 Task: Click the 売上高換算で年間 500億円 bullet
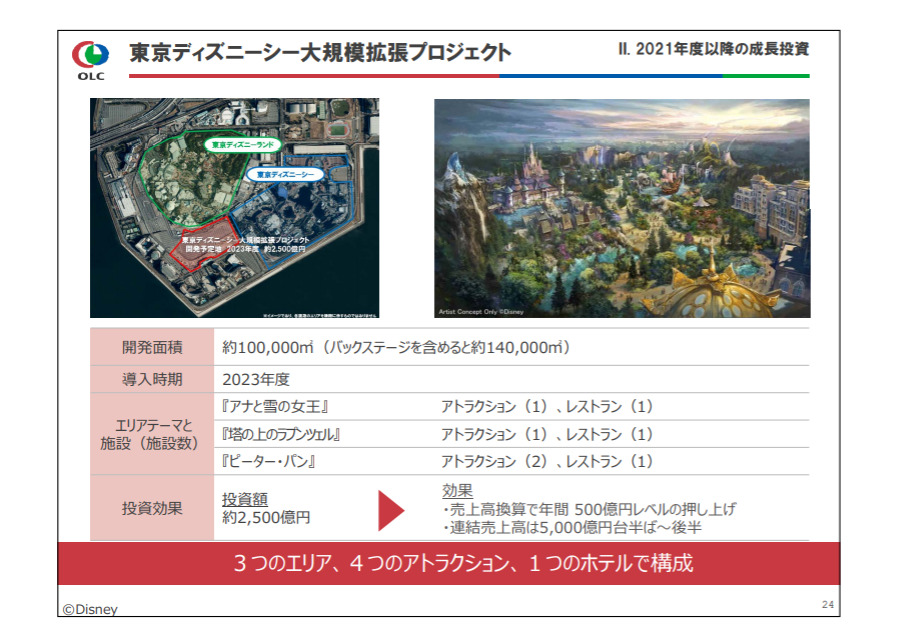589,509
